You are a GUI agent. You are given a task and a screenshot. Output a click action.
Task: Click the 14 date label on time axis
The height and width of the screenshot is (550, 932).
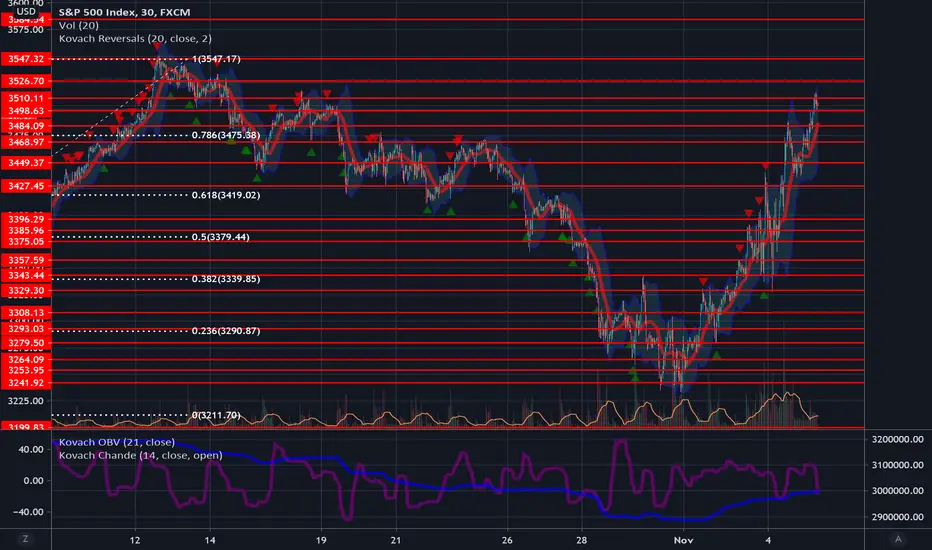[x=210, y=540]
